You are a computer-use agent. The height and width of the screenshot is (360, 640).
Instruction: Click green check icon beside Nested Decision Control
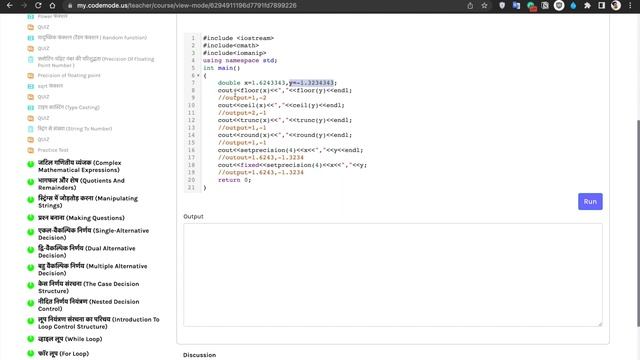(x=31, y=303)
